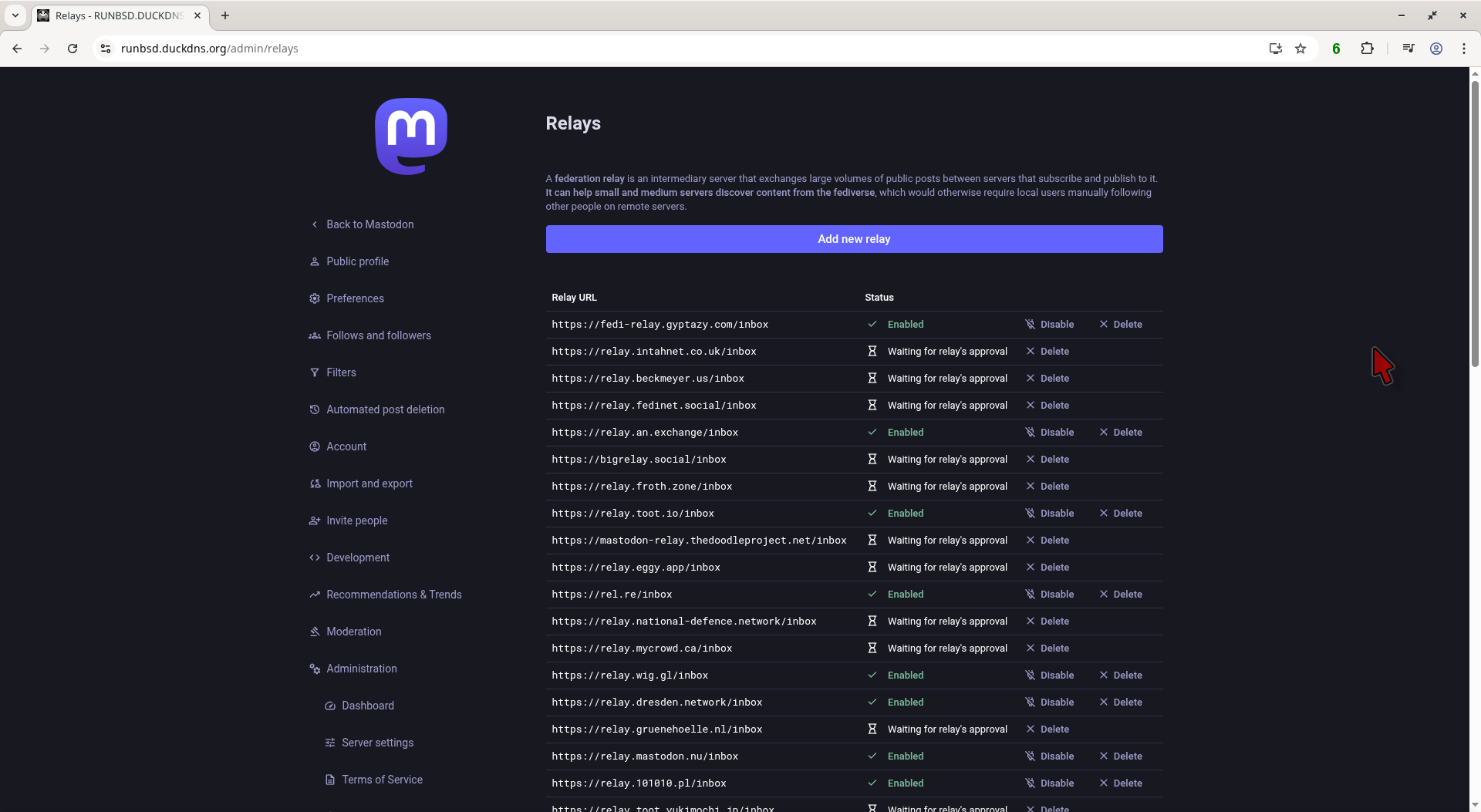Click the Mastodon logo
The height and width of the screenshot is (812, 1481).
coord(411,136)
